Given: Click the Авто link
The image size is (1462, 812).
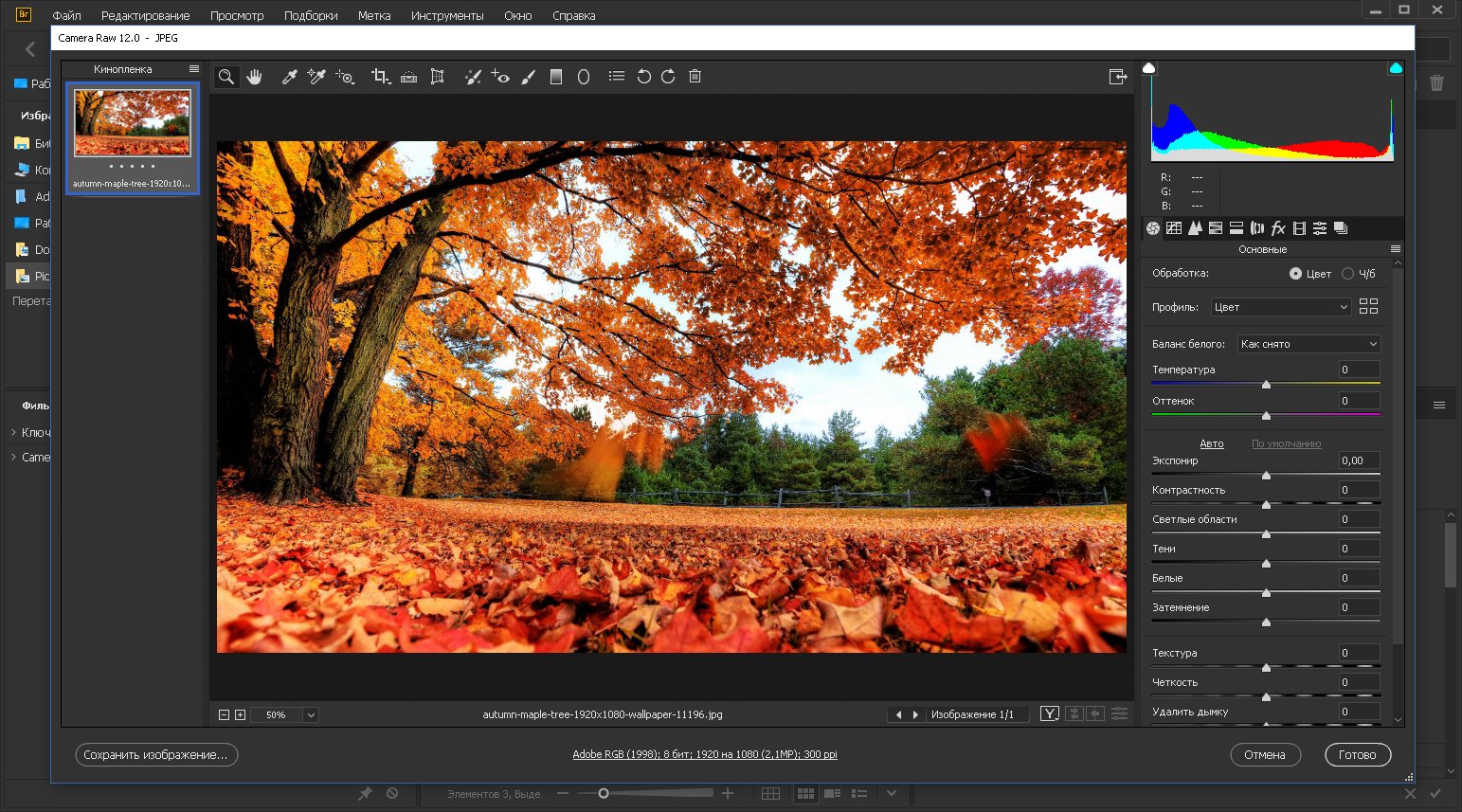Looking at the screenshot, I should (1211, 443).
